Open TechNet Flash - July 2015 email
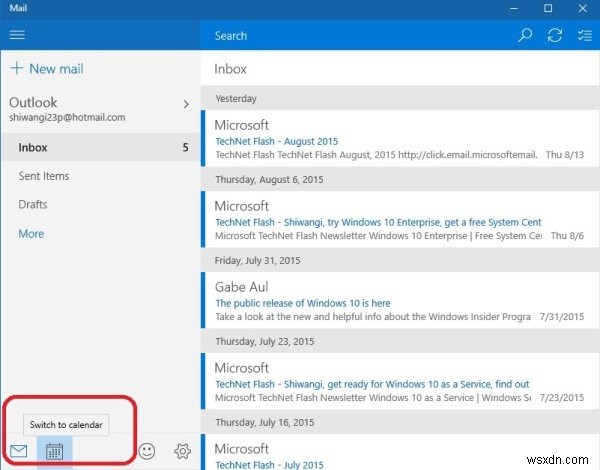 click(x=400, y=452)
